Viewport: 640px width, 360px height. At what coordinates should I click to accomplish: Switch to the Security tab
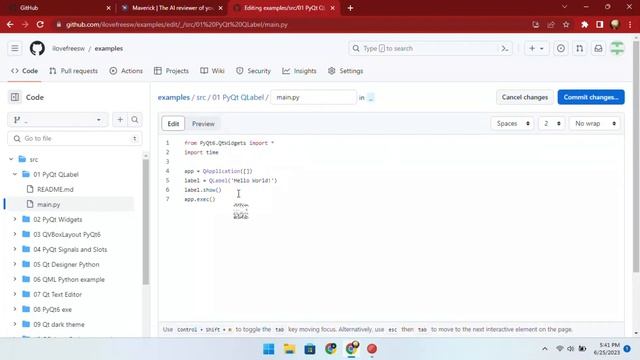coord(253,71)
